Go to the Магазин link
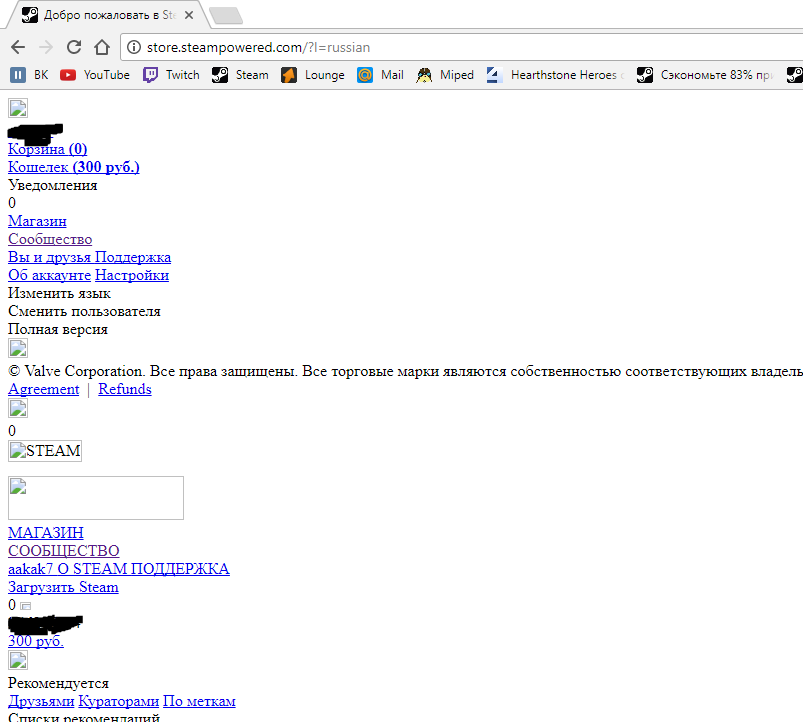 point(37,221)
